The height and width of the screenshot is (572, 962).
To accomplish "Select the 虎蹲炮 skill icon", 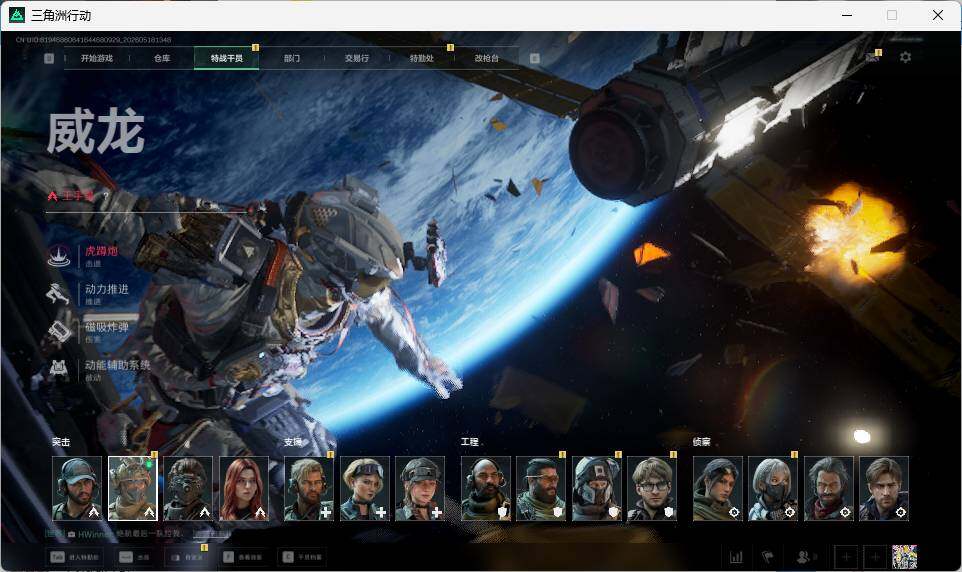I will pyautogui.click(x=59, y=256).
